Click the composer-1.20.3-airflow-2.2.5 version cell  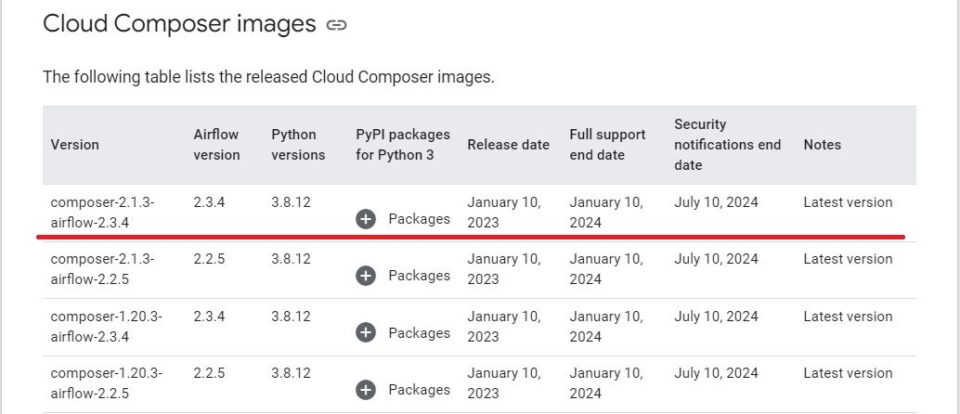(107, 383)
